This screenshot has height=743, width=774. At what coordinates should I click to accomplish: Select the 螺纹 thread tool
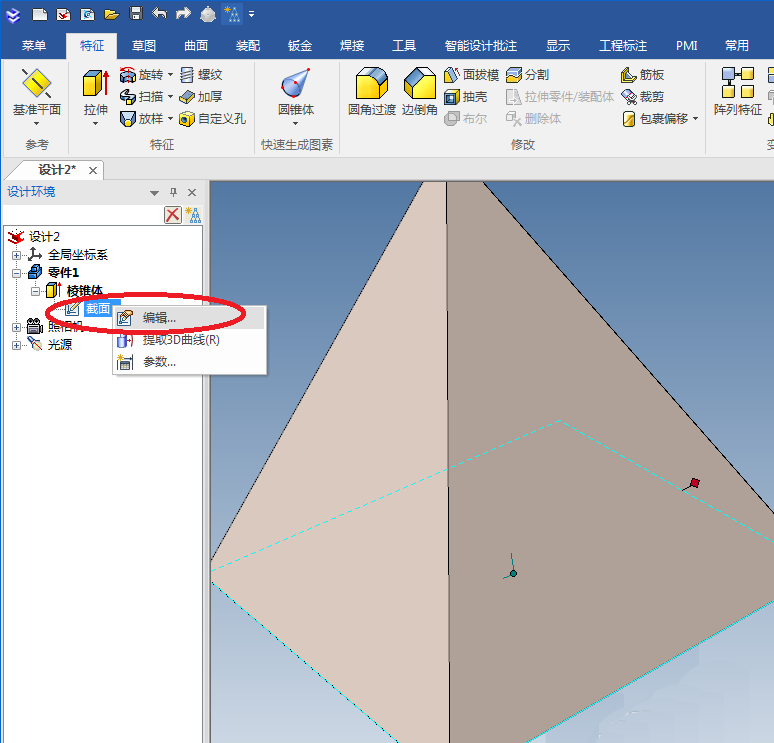pos(201,75)
